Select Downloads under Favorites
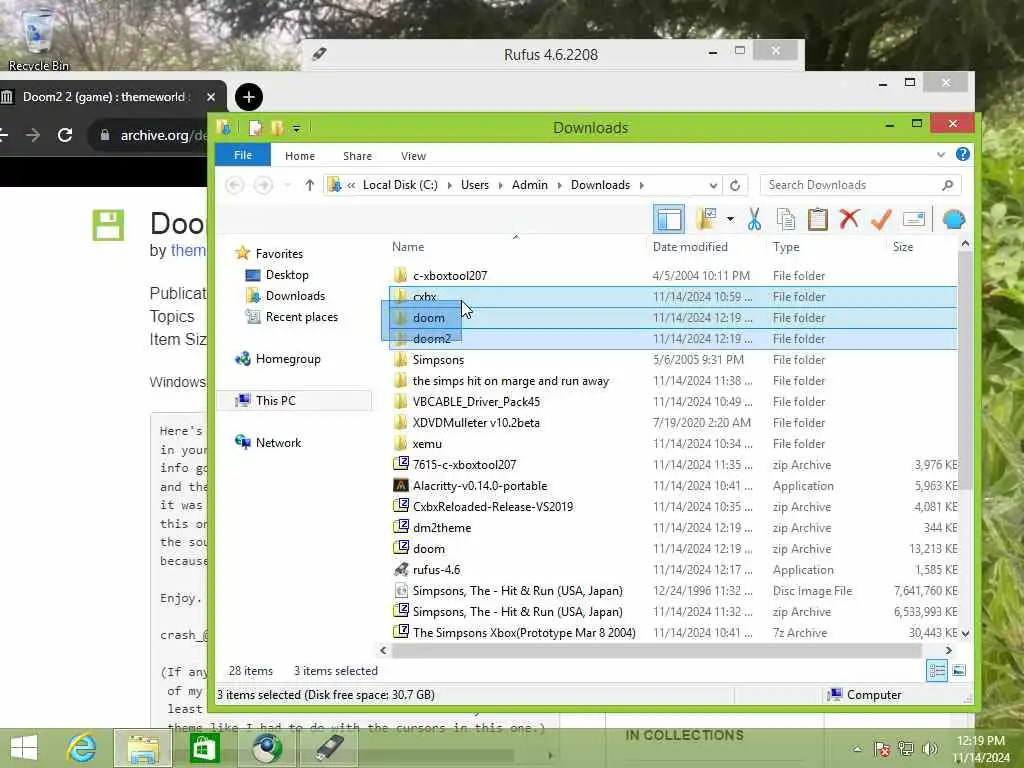Viewport: 1024px width, 768px height. [295, 296]
